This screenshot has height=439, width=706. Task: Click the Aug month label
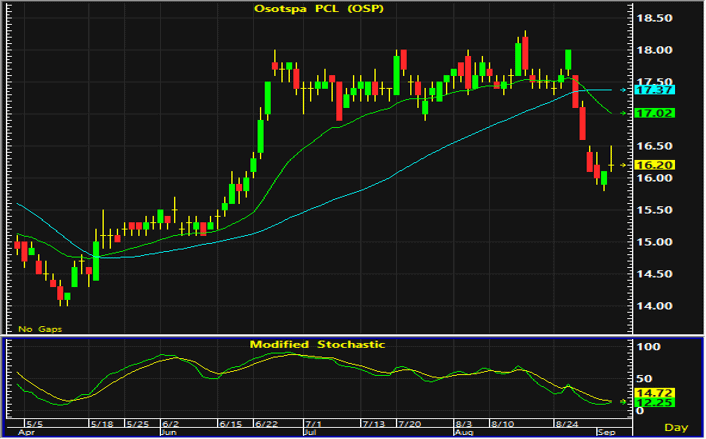[464, 433]
